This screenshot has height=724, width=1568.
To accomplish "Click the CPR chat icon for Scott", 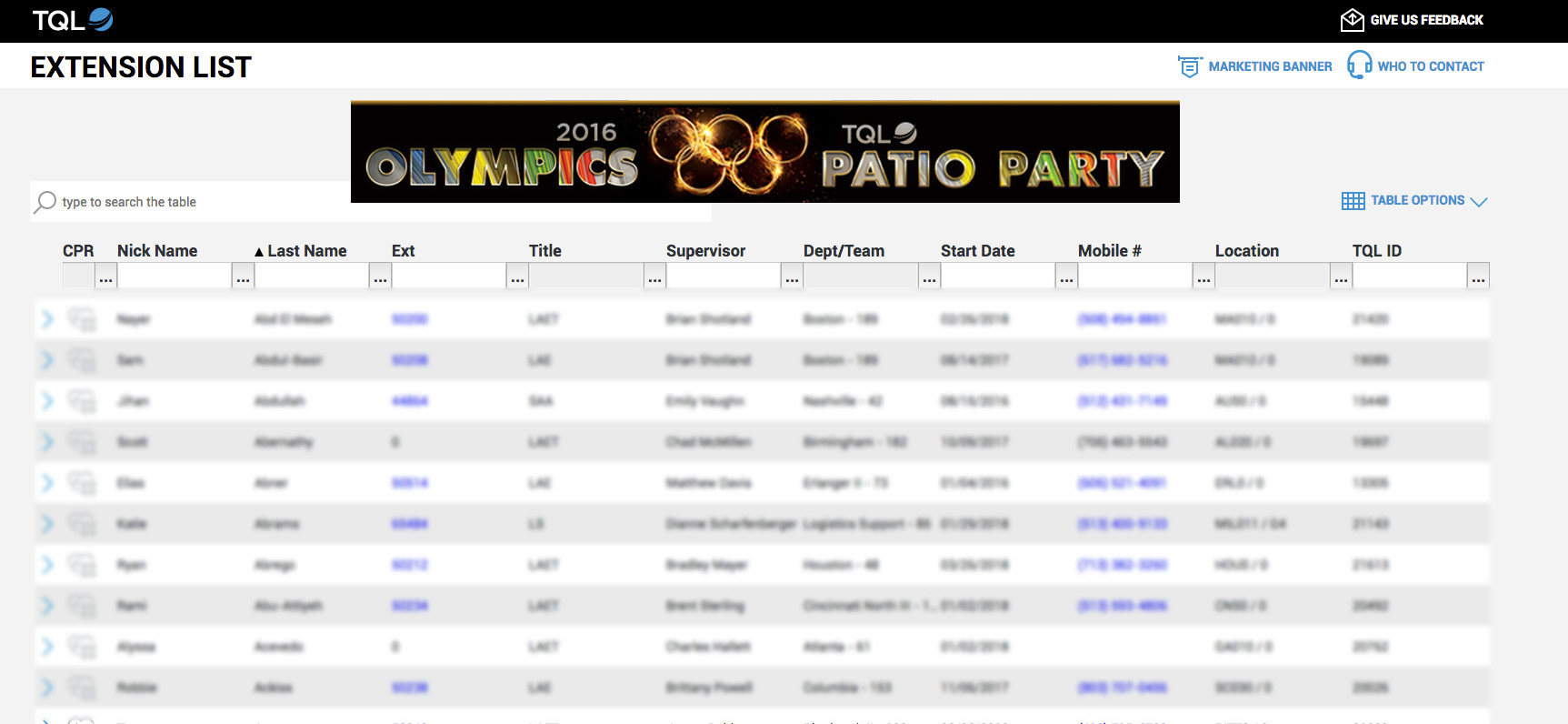I will [82, 442].
